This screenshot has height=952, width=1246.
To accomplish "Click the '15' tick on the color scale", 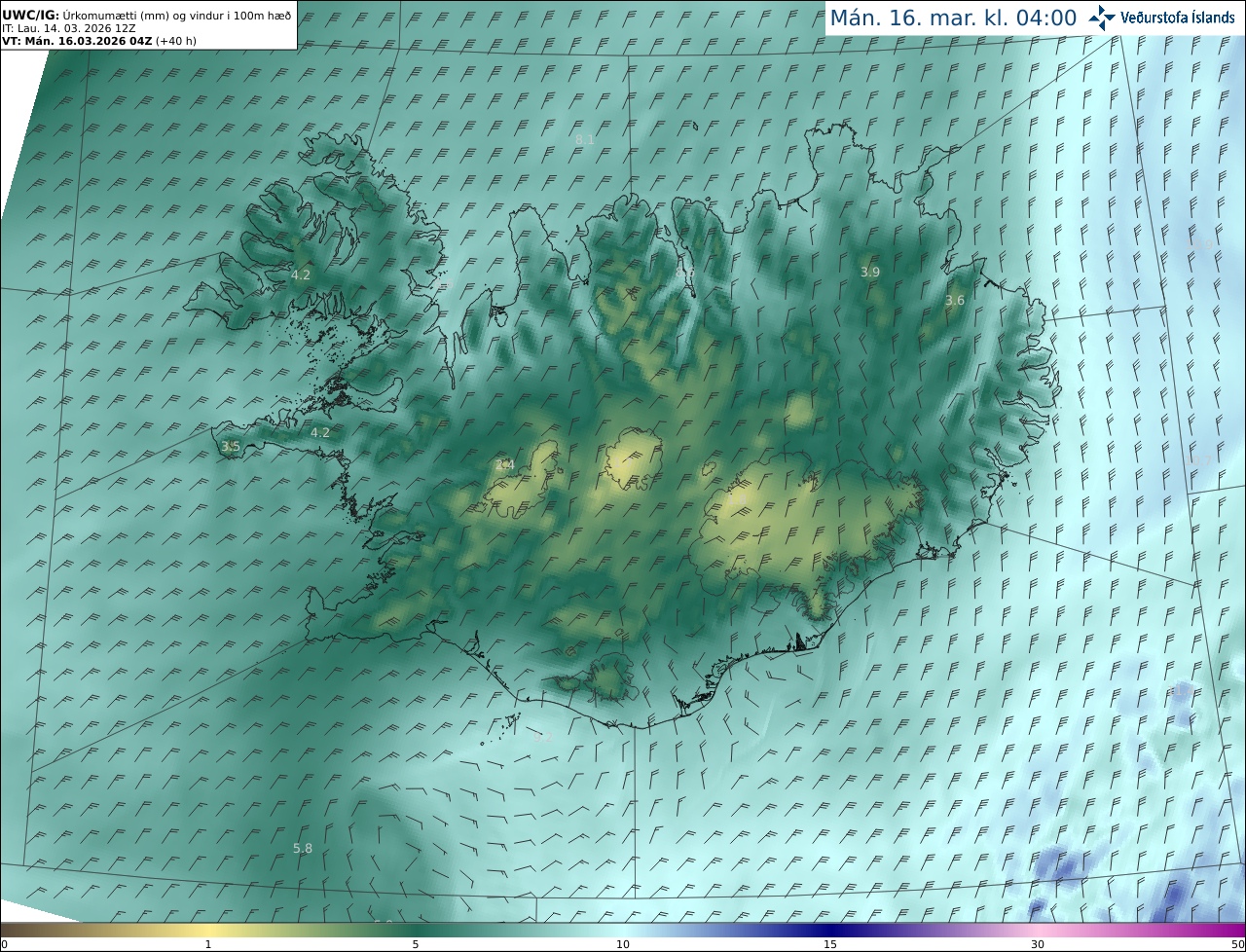I will pyautogui.click(x=830, y=945).
